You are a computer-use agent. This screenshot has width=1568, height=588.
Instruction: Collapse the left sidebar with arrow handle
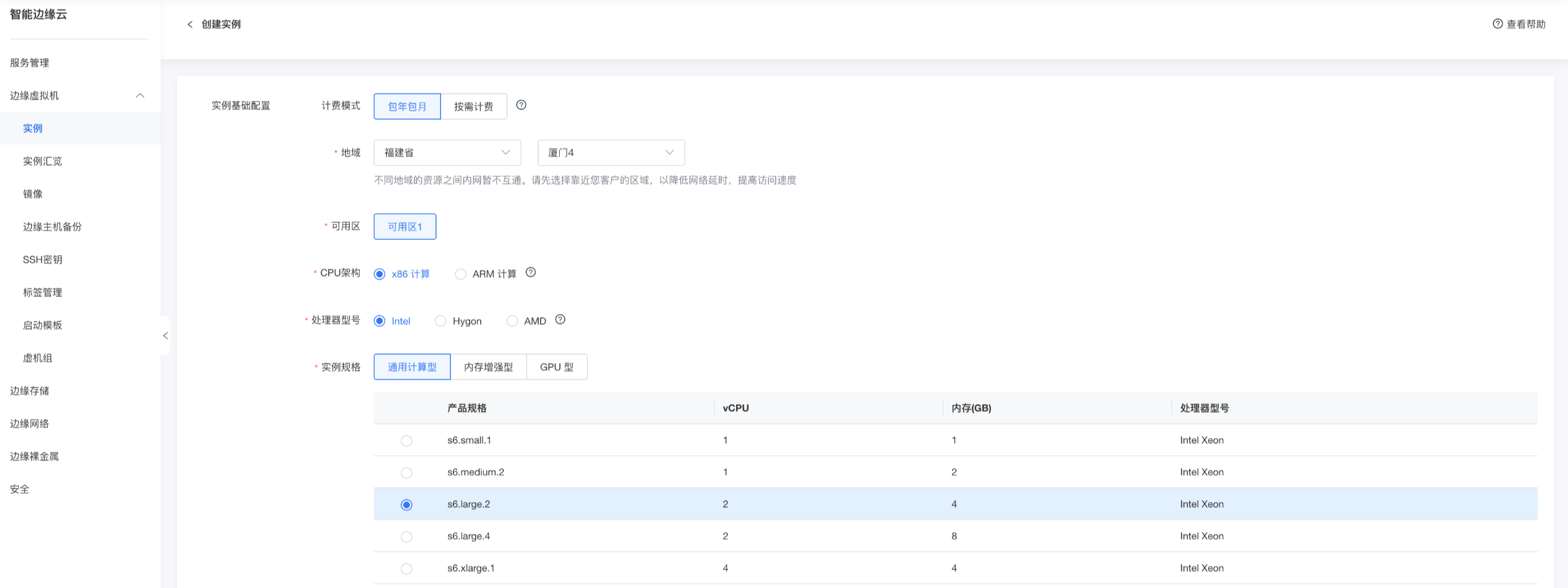(165, 336)
